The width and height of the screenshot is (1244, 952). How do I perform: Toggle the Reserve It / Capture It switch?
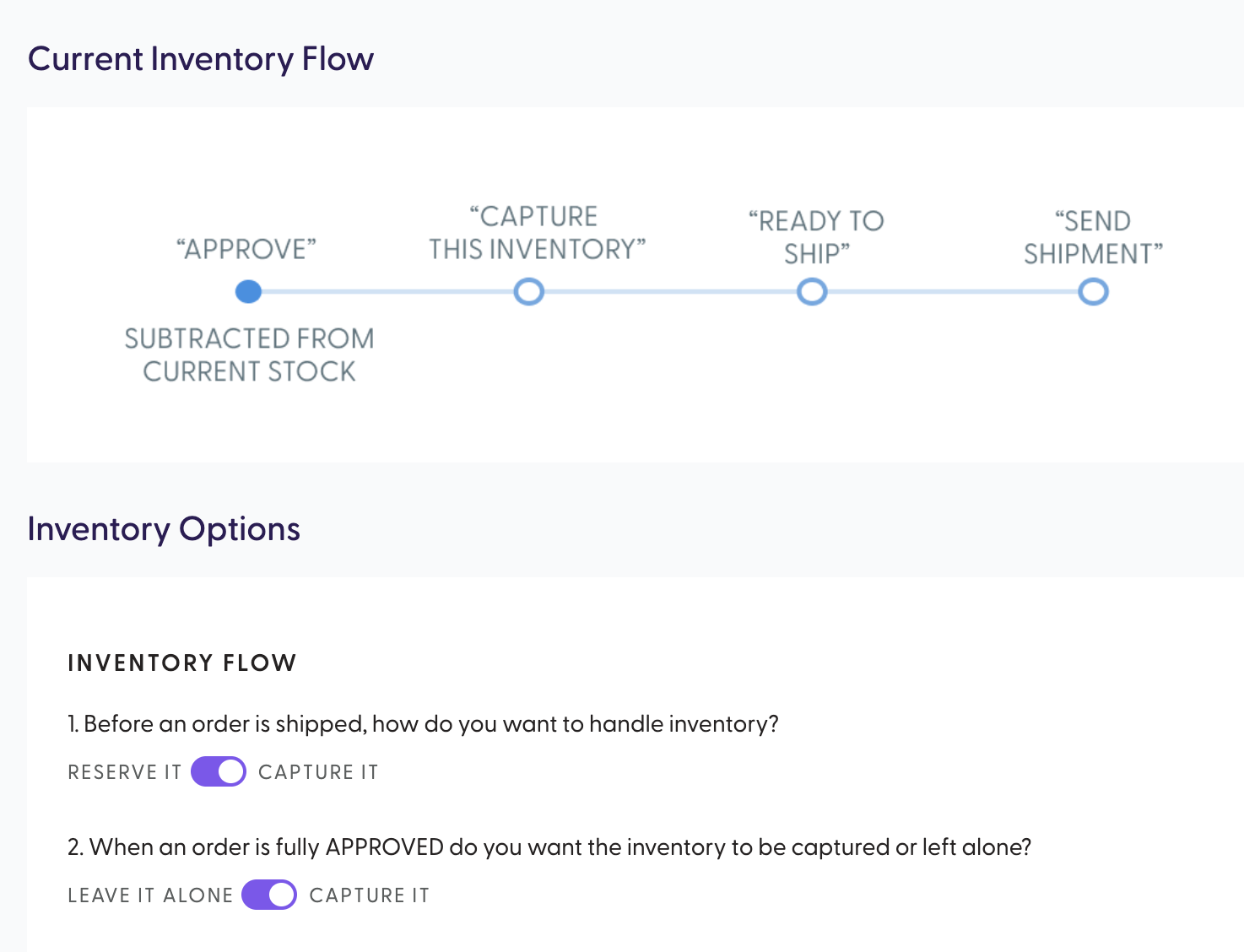pos(219,772)
